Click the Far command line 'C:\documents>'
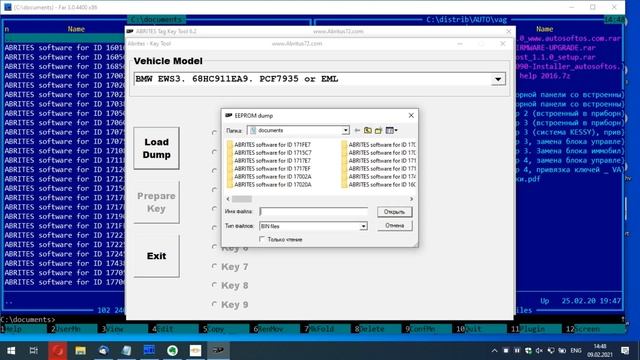Image resolution: width=640 pixels, height=360 pixels. 28,320
